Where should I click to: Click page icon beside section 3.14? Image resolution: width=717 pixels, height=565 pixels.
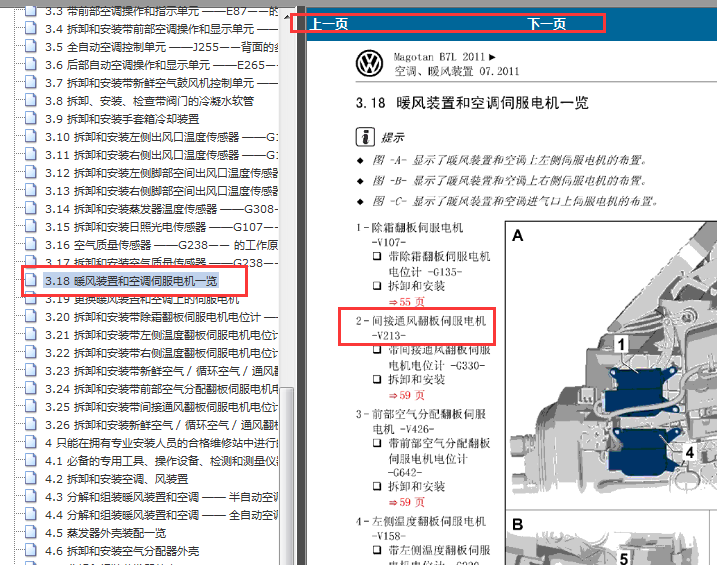tap(31, 208)
